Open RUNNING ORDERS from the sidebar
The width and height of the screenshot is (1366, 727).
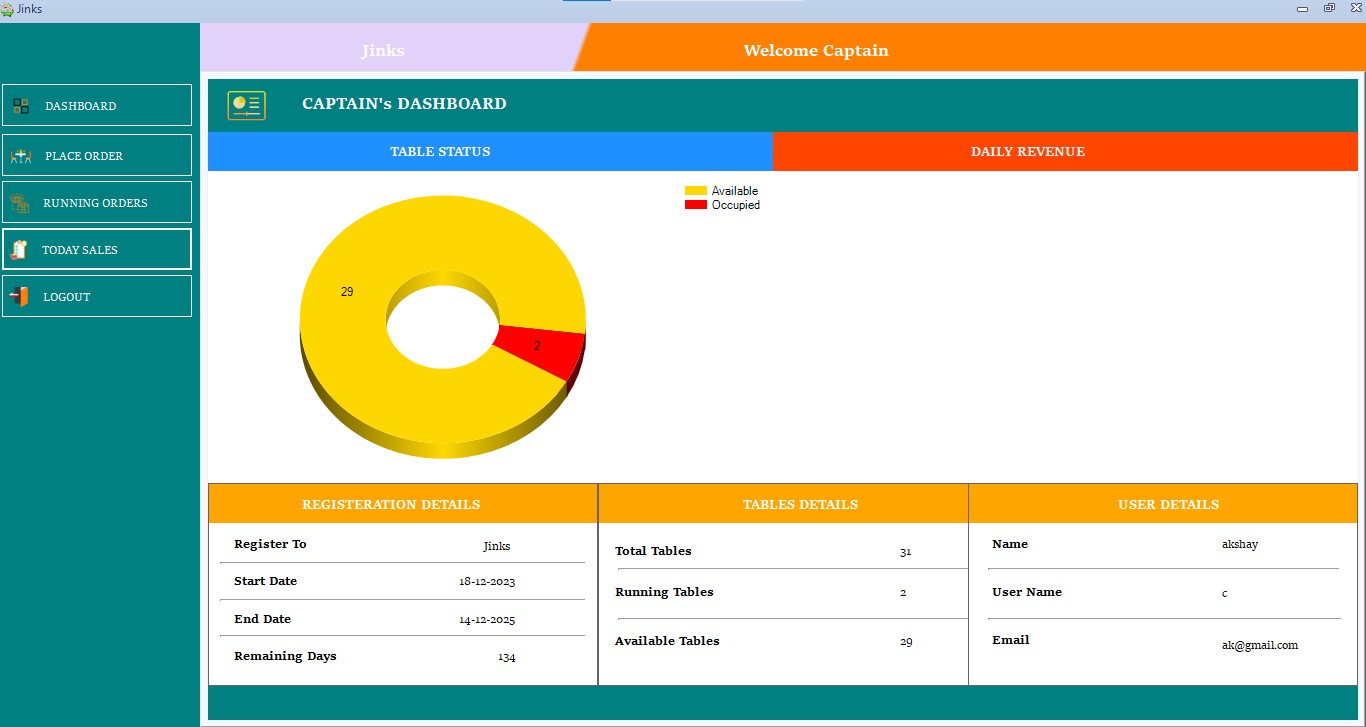pos(97,202)
